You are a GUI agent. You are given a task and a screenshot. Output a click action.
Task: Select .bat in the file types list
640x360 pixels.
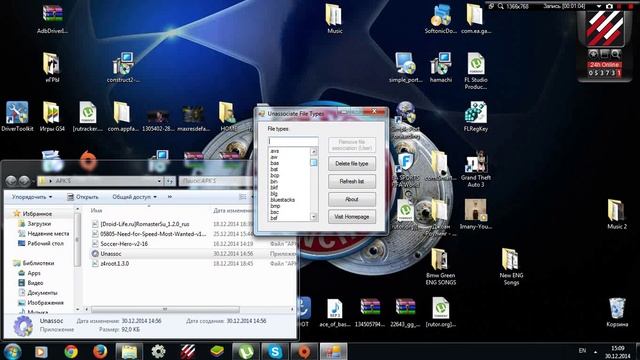[274, 169]
